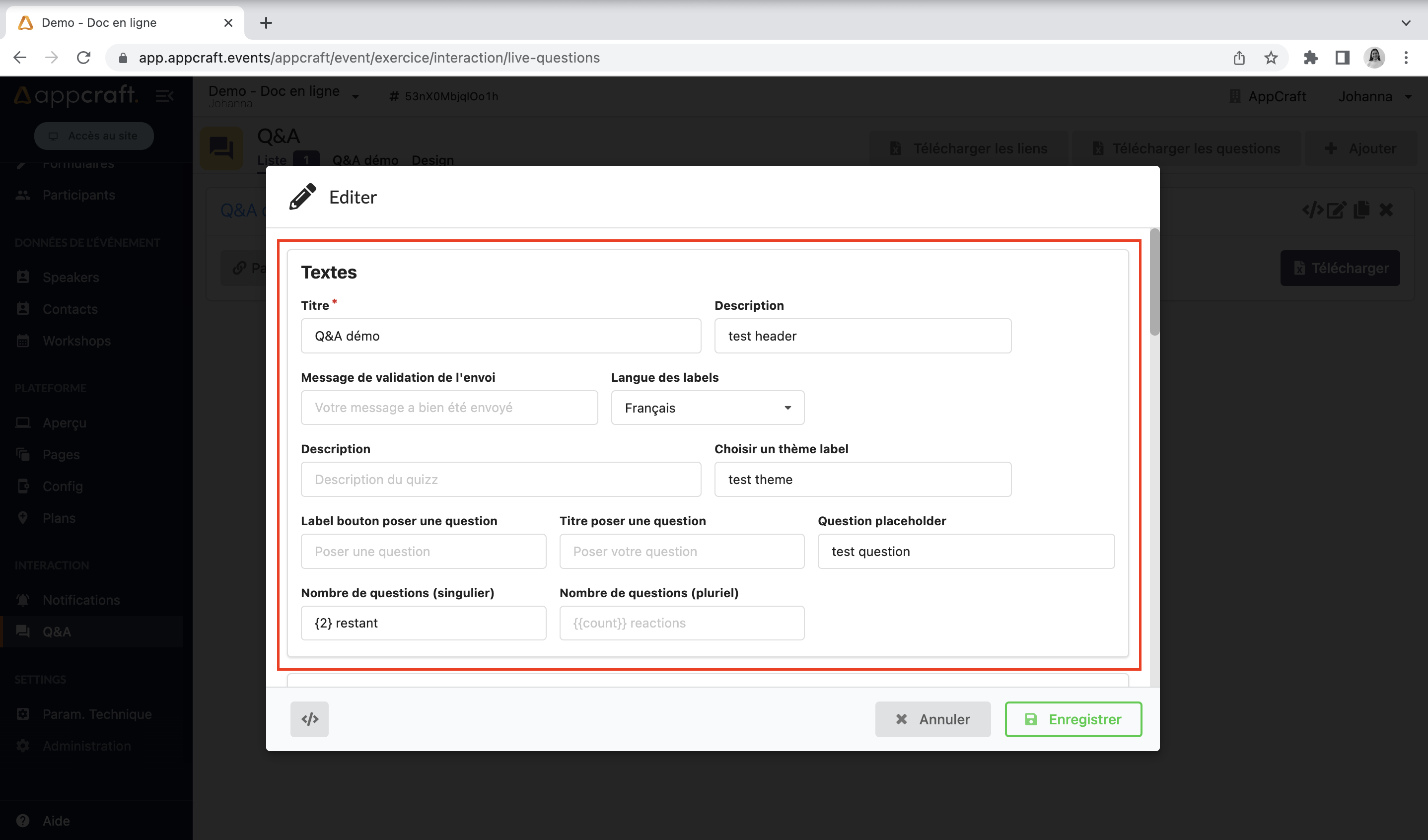Open Chrome three-dot menu
The image size is (1428, 840).
coord(1405,58)
